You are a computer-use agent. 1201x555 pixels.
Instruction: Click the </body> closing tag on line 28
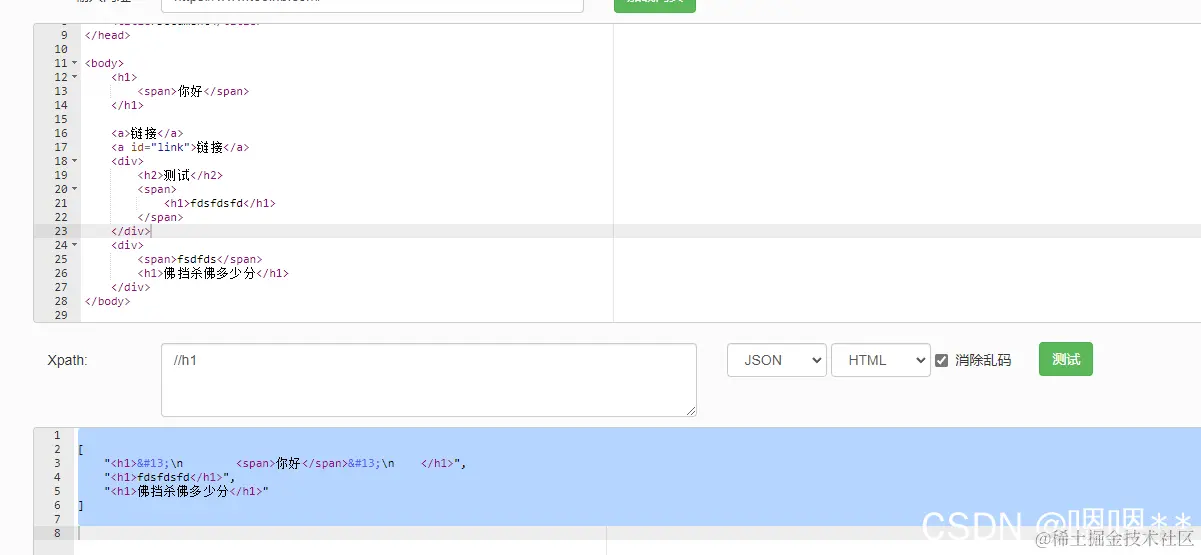tap(108, 301)
